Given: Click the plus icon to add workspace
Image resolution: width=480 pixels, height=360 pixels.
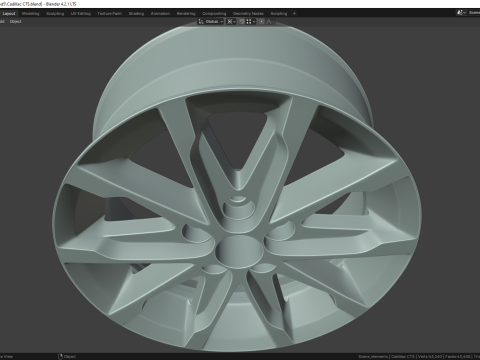Looking at the screenshot, I should tap(294, 14).
